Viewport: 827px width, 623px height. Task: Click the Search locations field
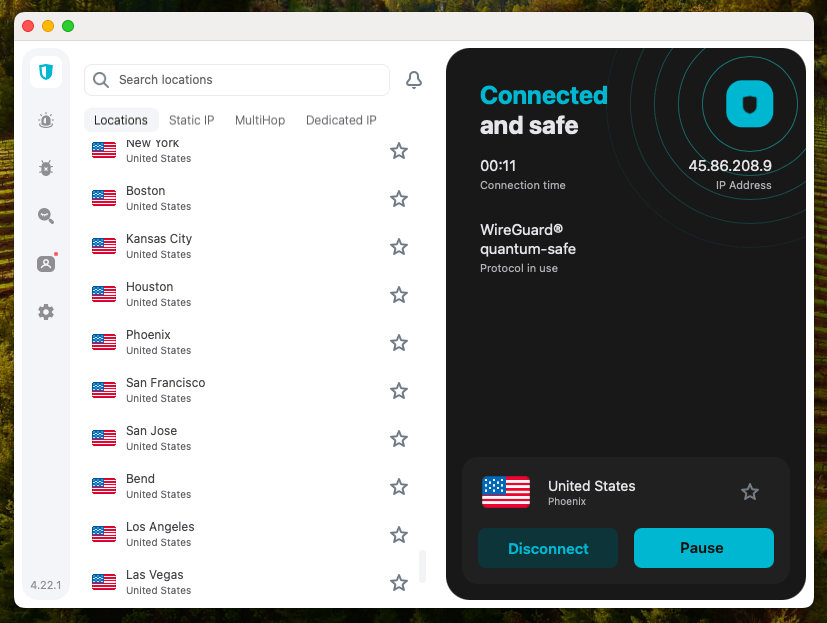pos(237,80)
